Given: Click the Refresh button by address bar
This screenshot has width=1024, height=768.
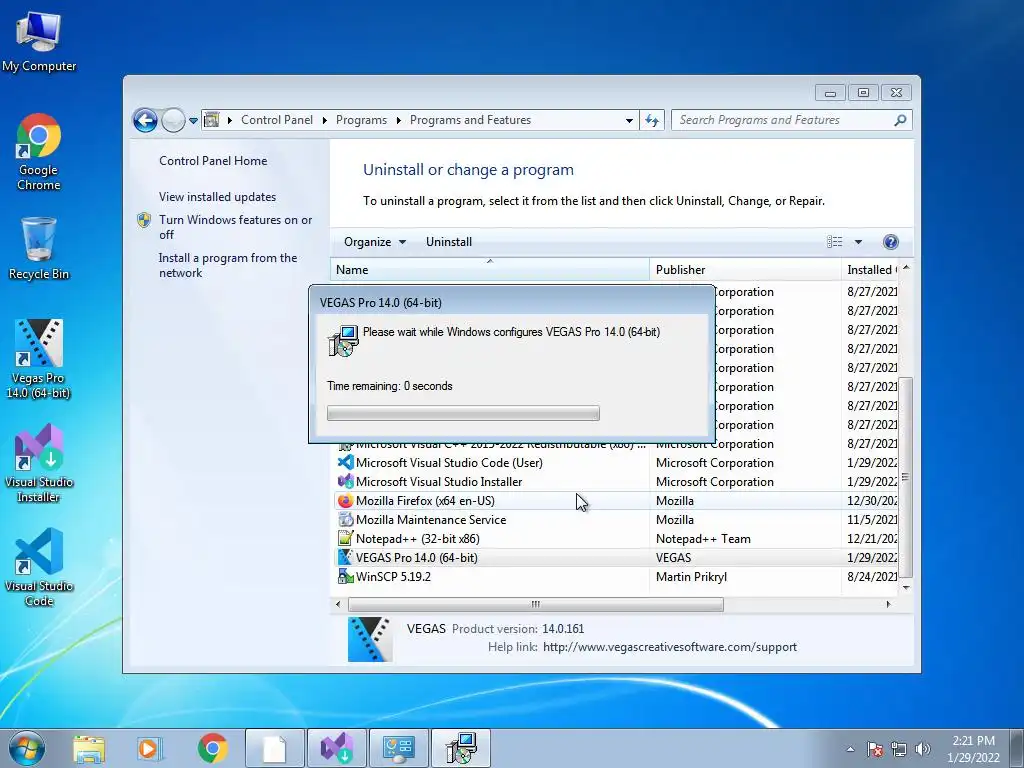Looking at the screenshot, I should 652,120.
